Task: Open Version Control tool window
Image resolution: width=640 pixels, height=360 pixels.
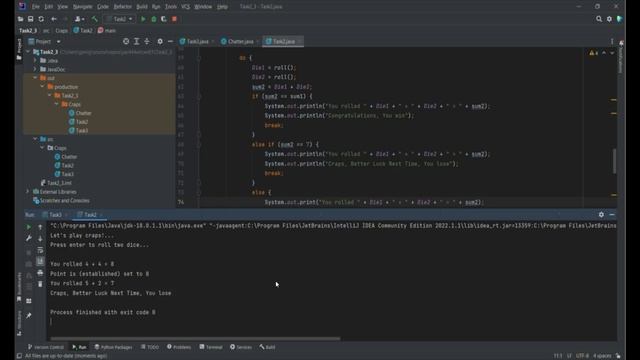Action: (x=45, y=347)
